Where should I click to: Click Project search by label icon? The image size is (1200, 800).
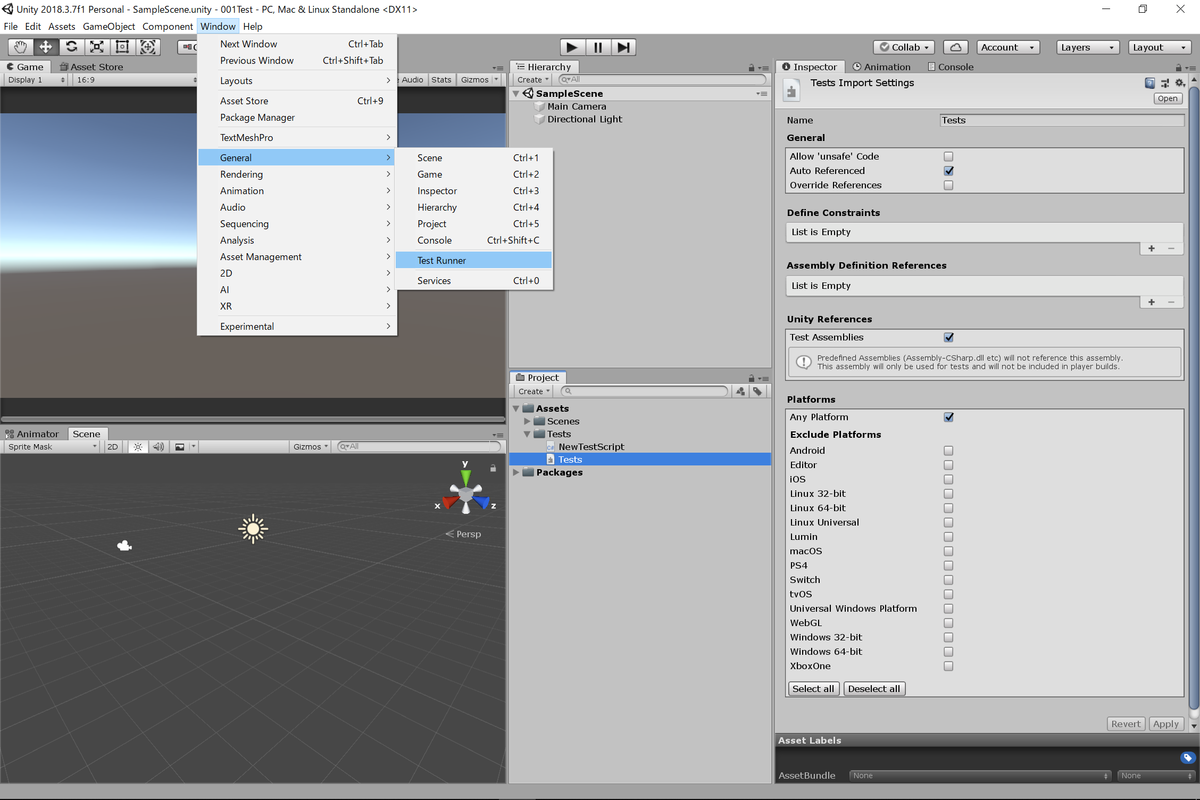click(758, 391)
